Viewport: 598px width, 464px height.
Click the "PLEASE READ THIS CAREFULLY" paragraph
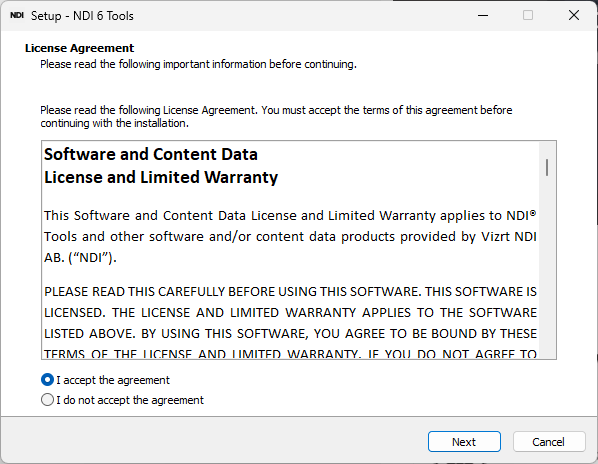[290, 323]
